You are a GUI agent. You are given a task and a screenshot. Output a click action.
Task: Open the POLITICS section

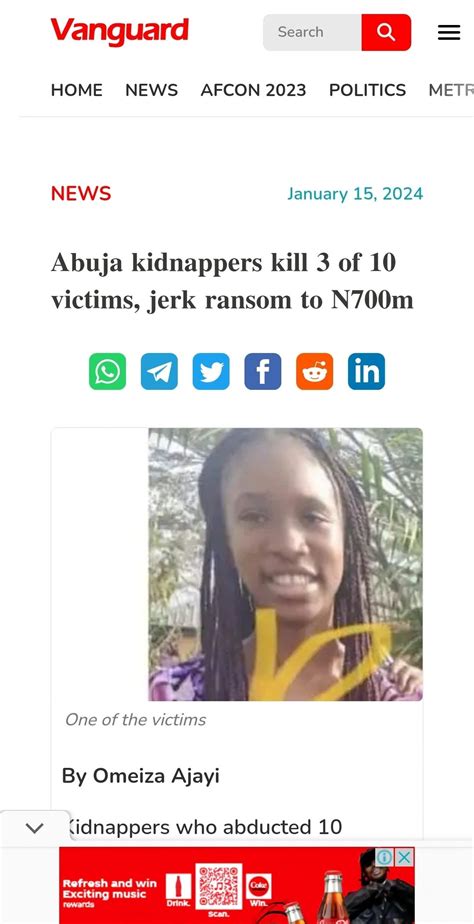[367, 90]
